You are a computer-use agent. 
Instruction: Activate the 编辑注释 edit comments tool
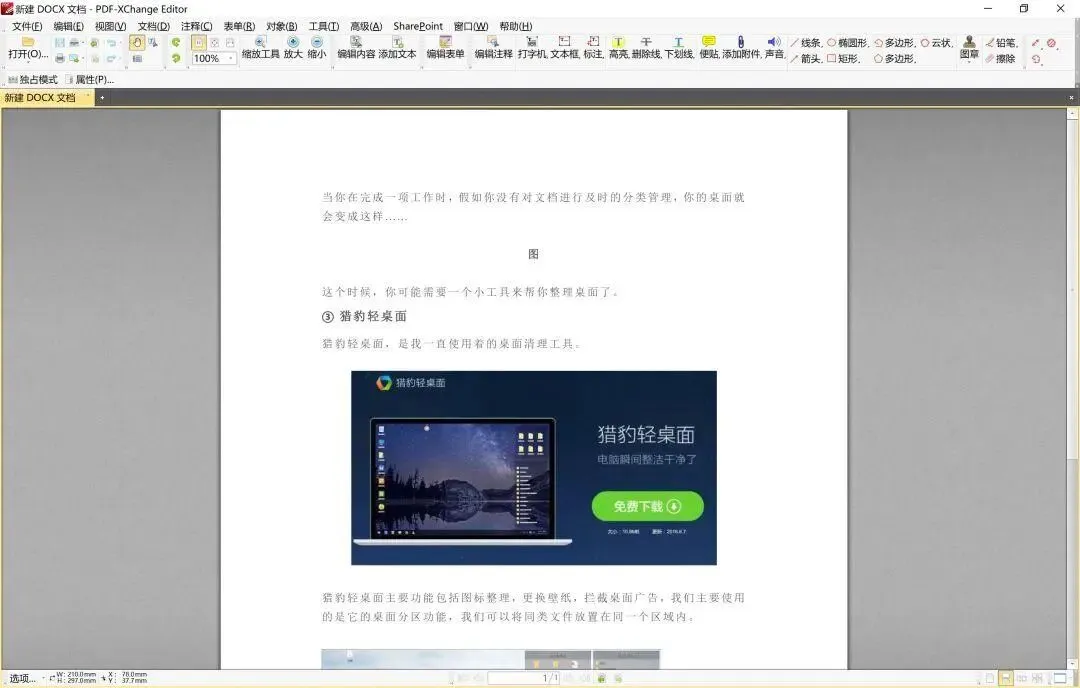tap(493, 48)
